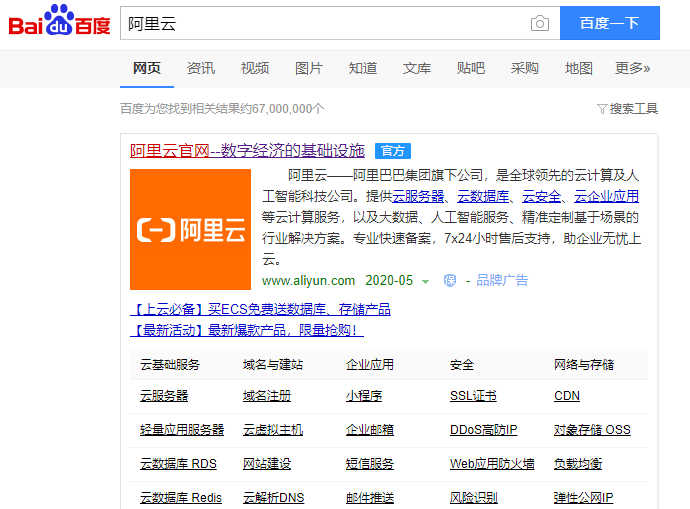690x509 pixels.
Task: Click the 域名与建站 column header
Action: pos(273,365)
